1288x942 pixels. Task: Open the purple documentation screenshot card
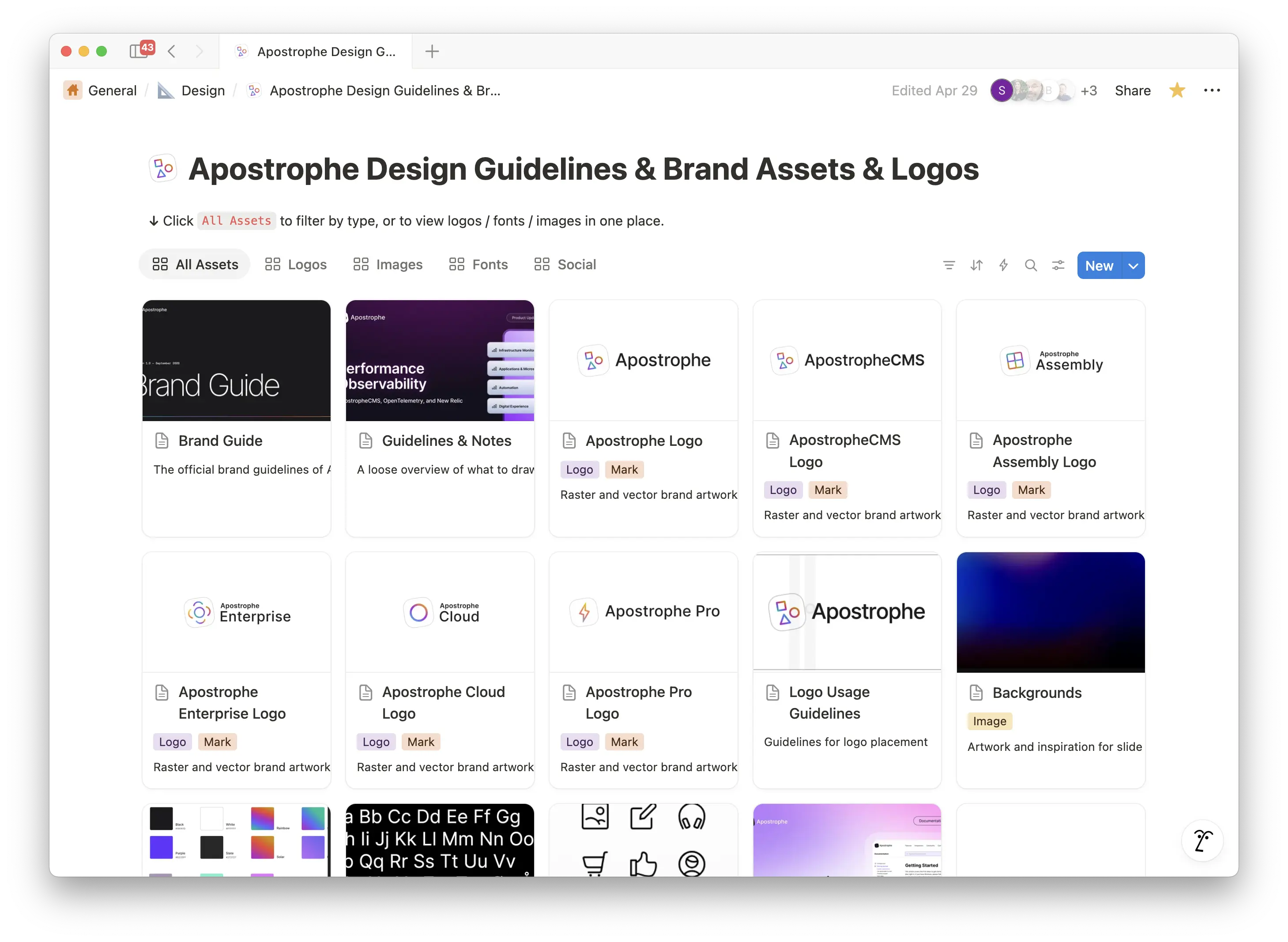[847, 840]
